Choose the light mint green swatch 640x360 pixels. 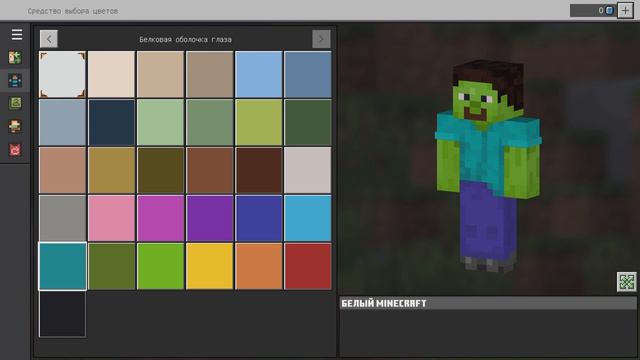pos(160,122)
